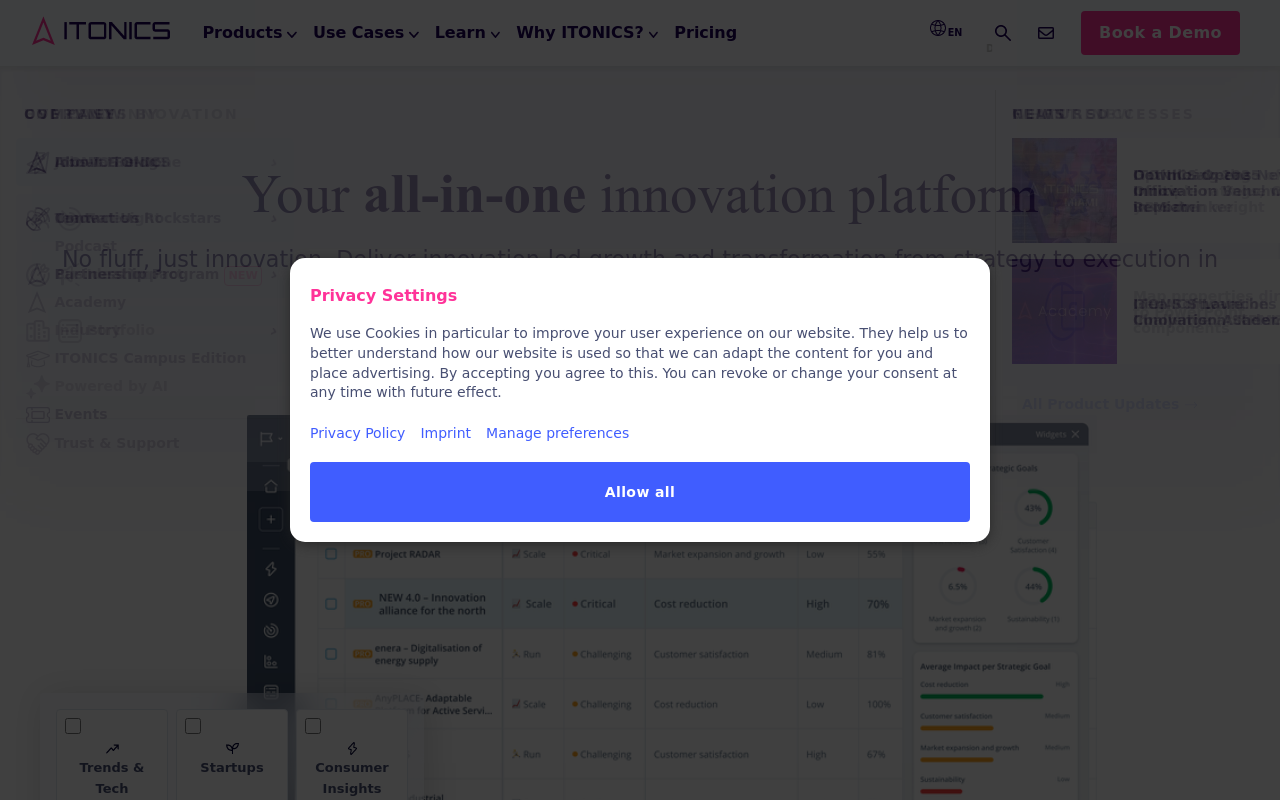This screenshot has height=800, width=1280.
Task: Open the Privacy Policy link
Action: point(357,433)
